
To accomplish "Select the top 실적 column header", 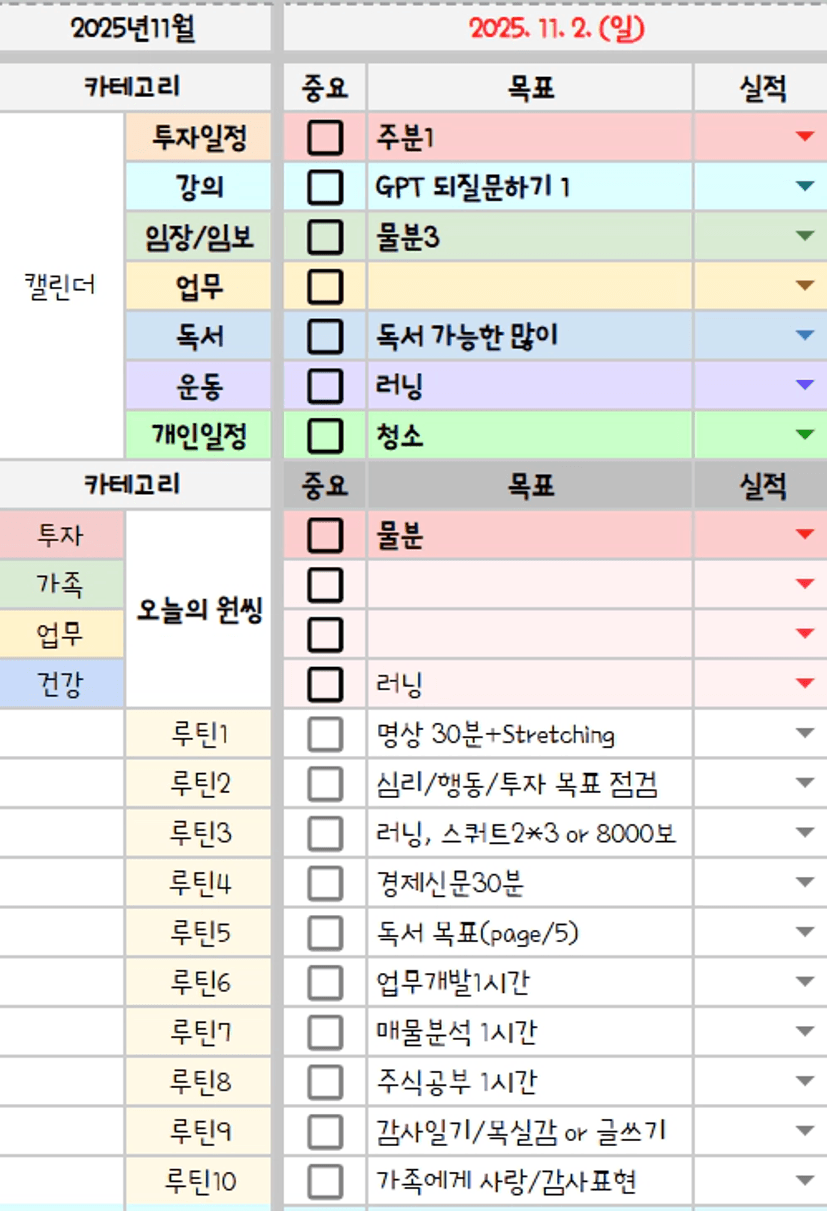I will coord(761,88).
